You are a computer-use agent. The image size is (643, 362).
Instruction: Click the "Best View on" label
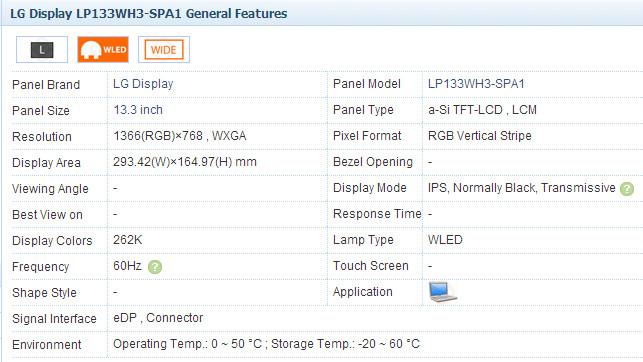pyautogui.click(x=47, y=215)
